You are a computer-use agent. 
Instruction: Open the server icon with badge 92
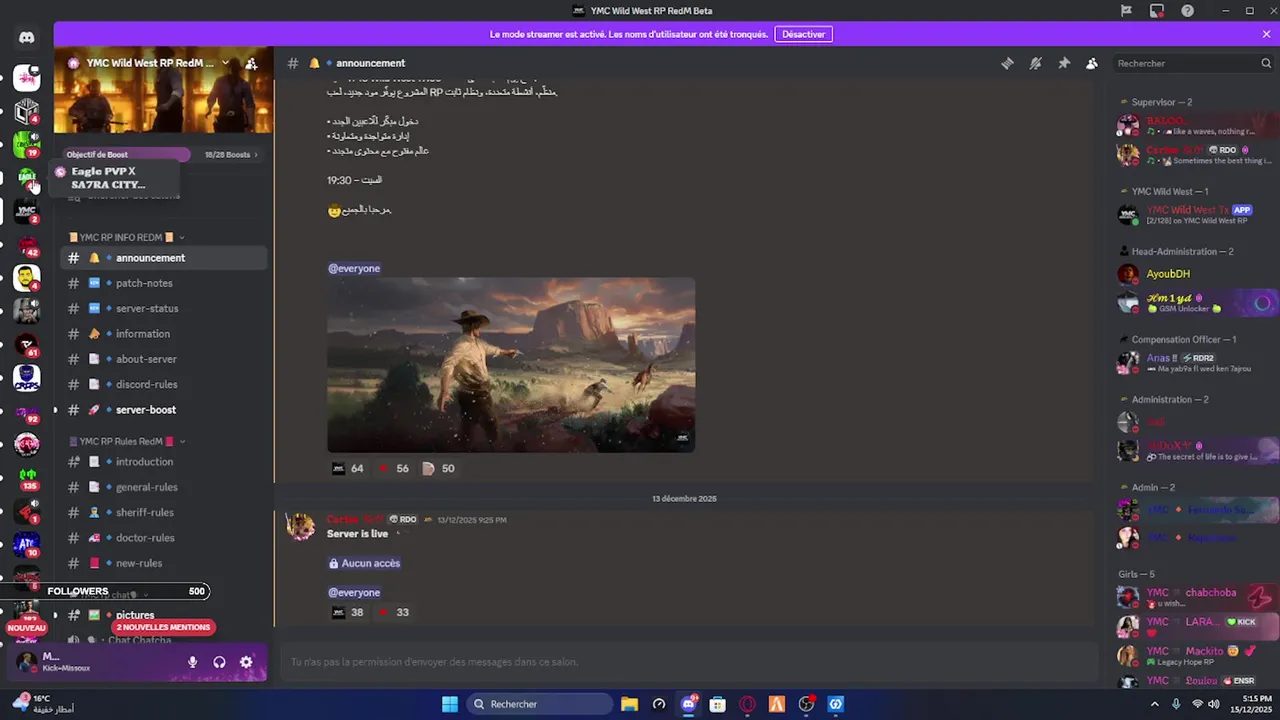(x=27, y=411)
